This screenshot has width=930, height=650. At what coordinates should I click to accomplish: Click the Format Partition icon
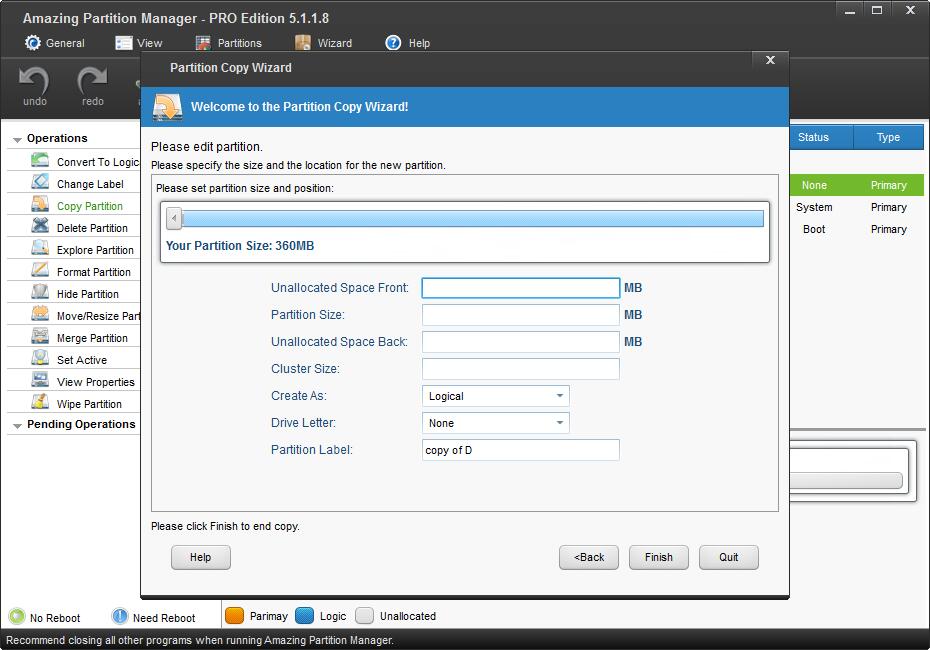[x=40, y=270]
